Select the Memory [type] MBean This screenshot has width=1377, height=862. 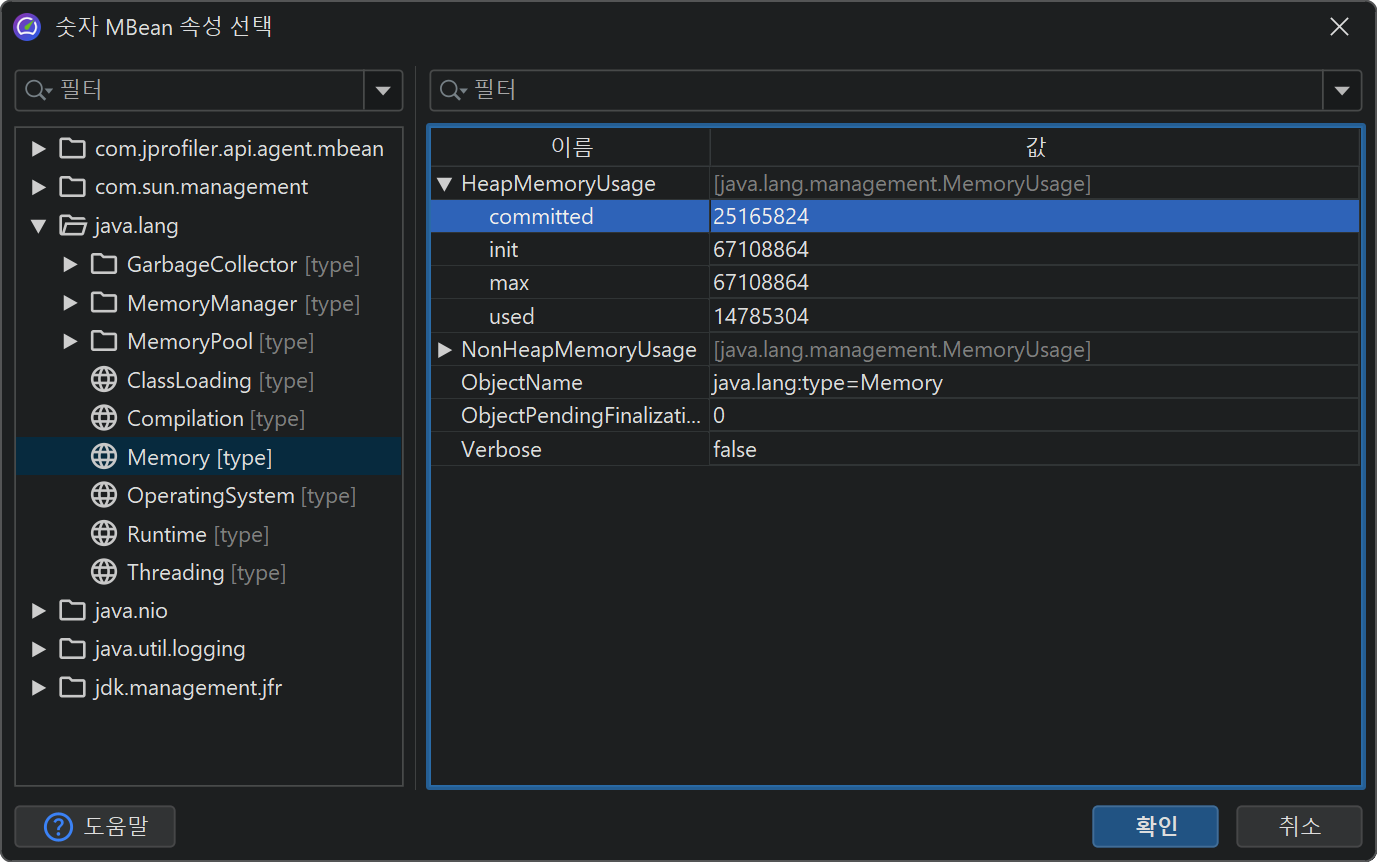[199, 457]
